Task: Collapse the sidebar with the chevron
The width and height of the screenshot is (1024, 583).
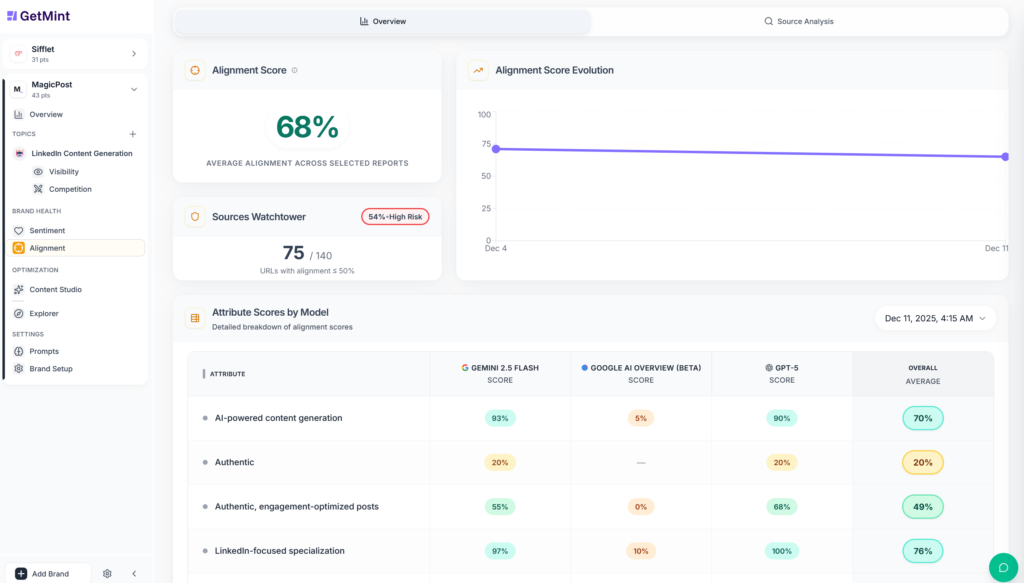Action: [x=134, y=573]
